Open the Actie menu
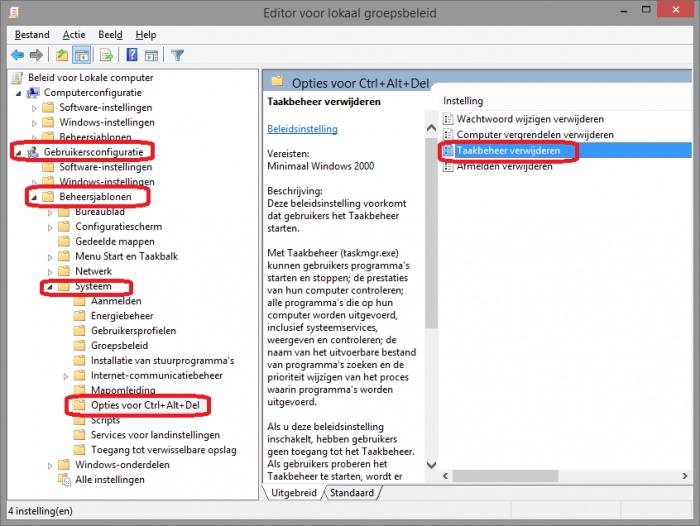 pos(74,35)
